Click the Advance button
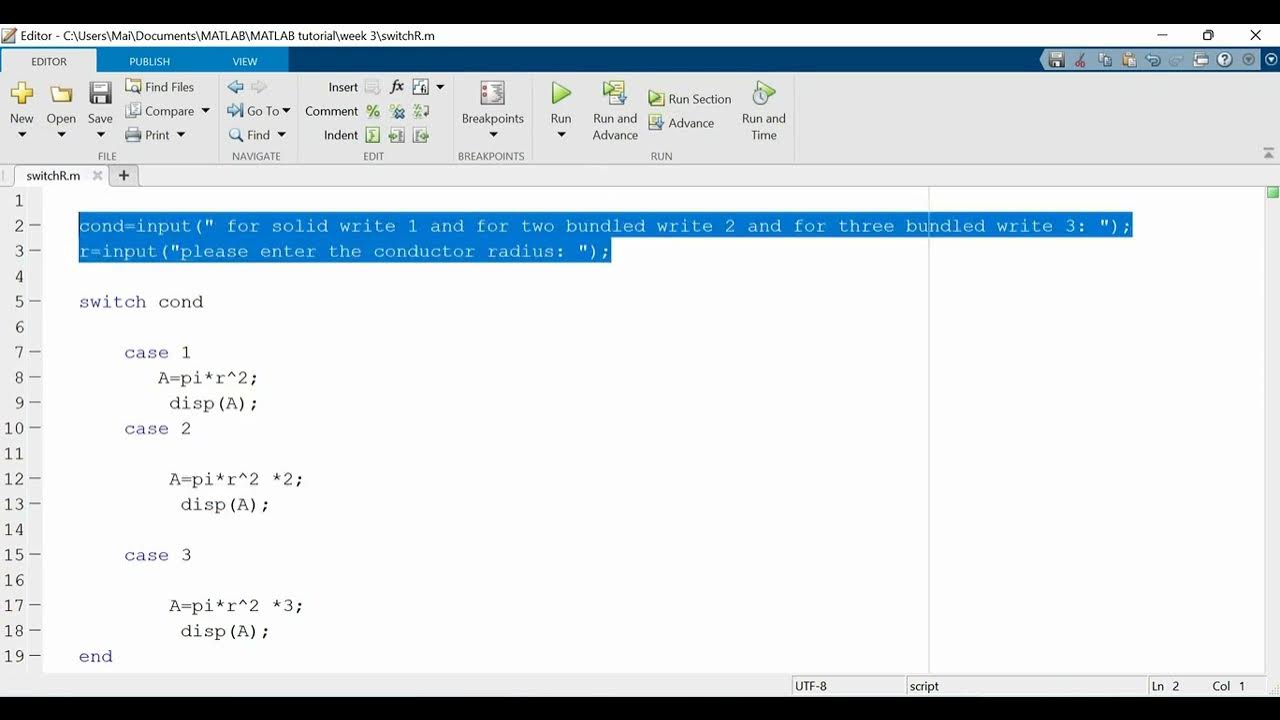This screenshot has height=720, width=1280. (681, 123)
